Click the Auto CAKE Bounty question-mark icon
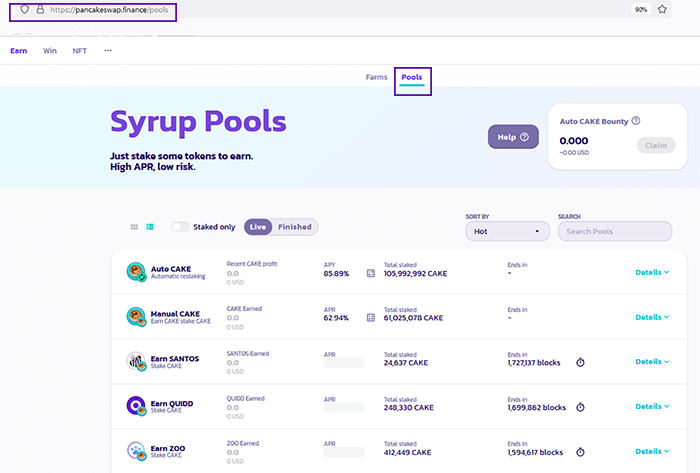This screenshot has width=700, height=473. click(x=636, y=120)
